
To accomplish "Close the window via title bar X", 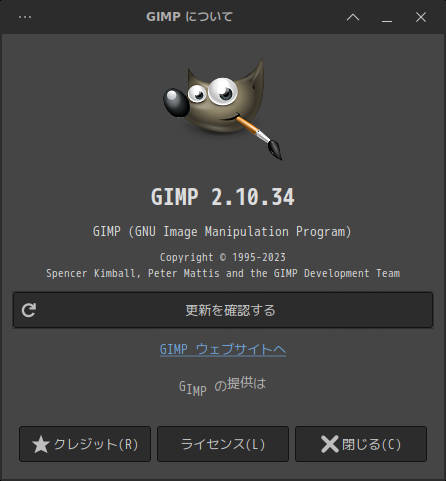I will pyautogui.click(x=421, y=17).
